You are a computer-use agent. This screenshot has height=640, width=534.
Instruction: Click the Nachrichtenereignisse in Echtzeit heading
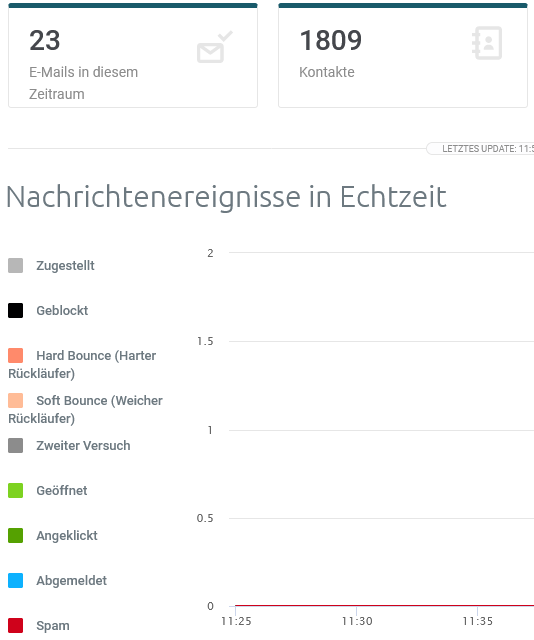point(227,197)
